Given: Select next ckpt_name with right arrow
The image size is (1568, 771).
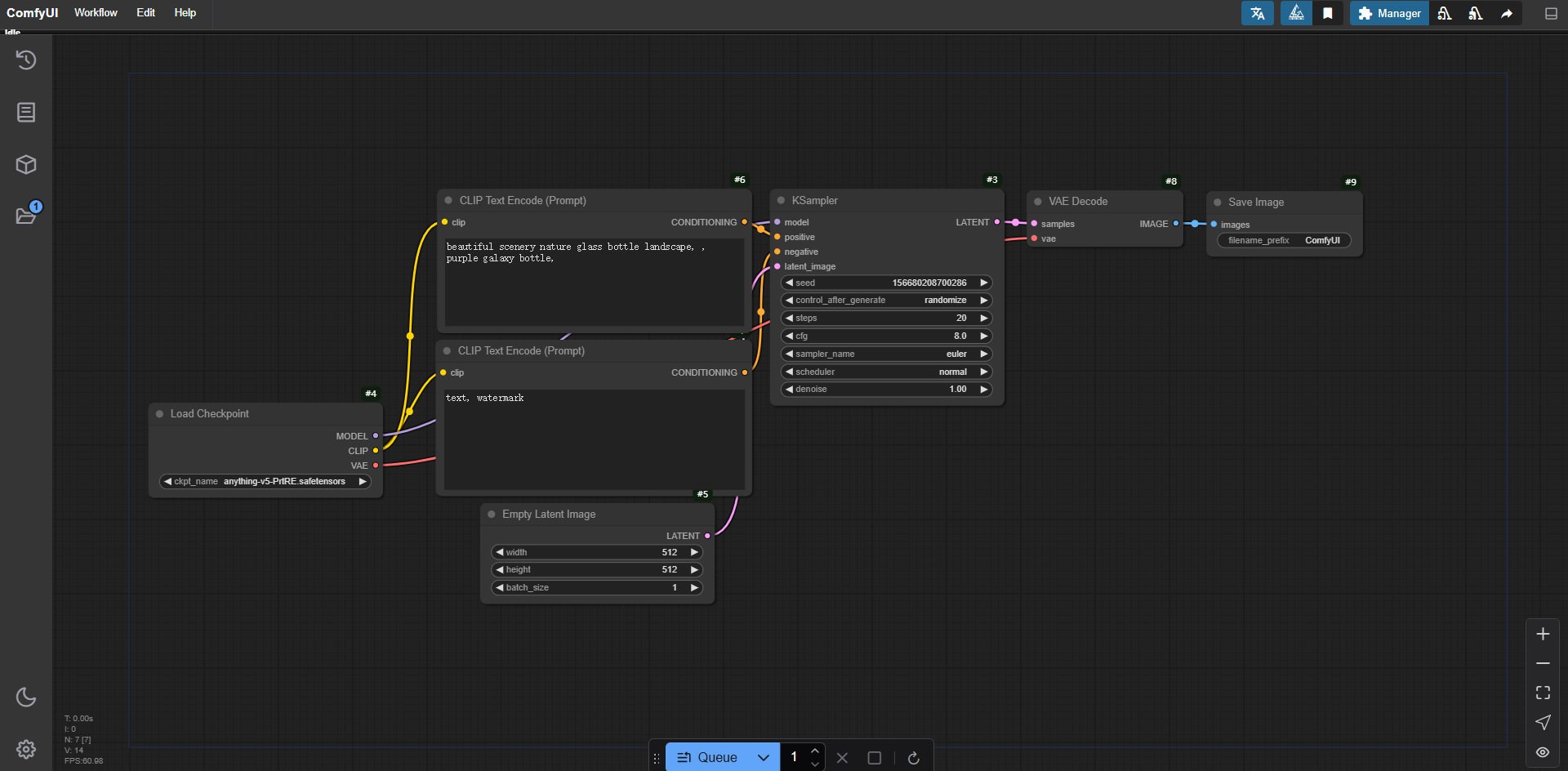Looking at the screenshot, I should pos(363,481).
